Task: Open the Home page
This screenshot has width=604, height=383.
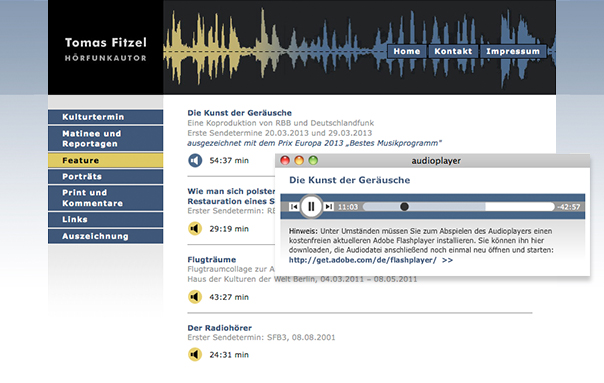Action: [x=407, y=51]
